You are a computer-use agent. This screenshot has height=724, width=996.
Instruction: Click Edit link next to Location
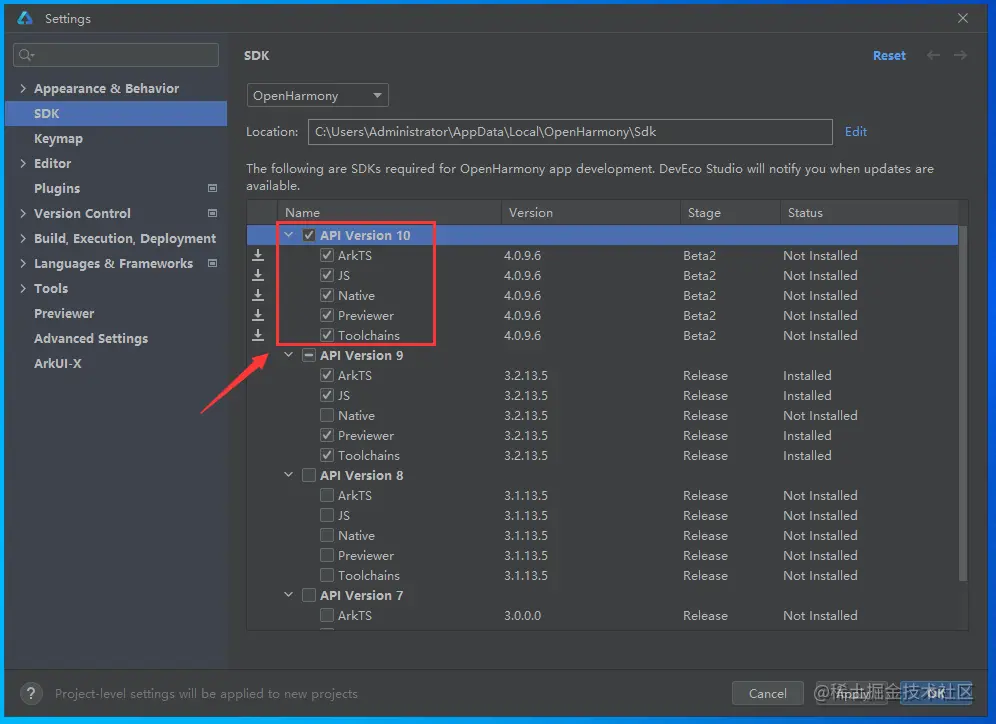(856, 131)
